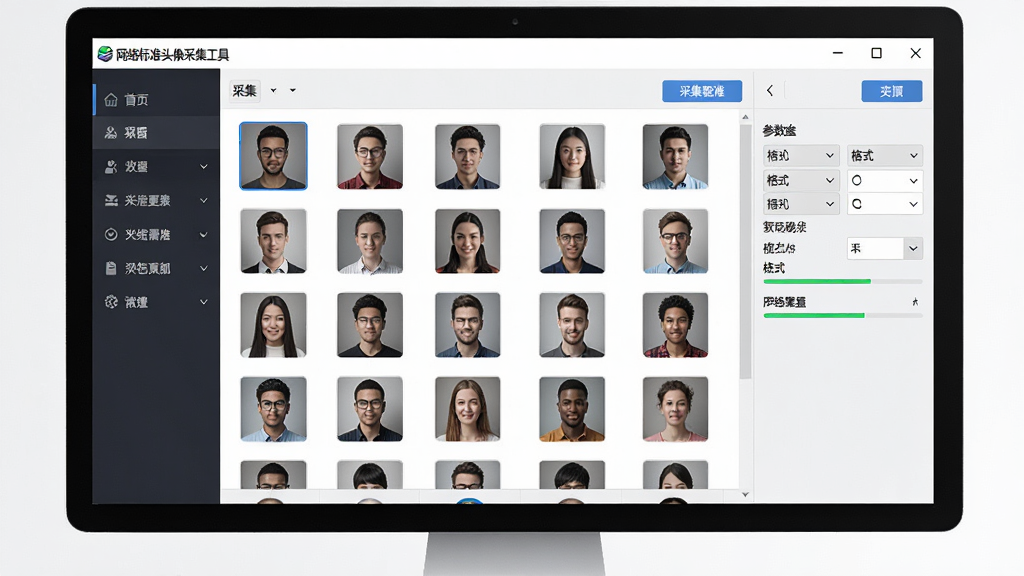This screenshot has width=1024, height=576.
Task: Click the blue button atop the right panel
Action: tap(891, 91)
